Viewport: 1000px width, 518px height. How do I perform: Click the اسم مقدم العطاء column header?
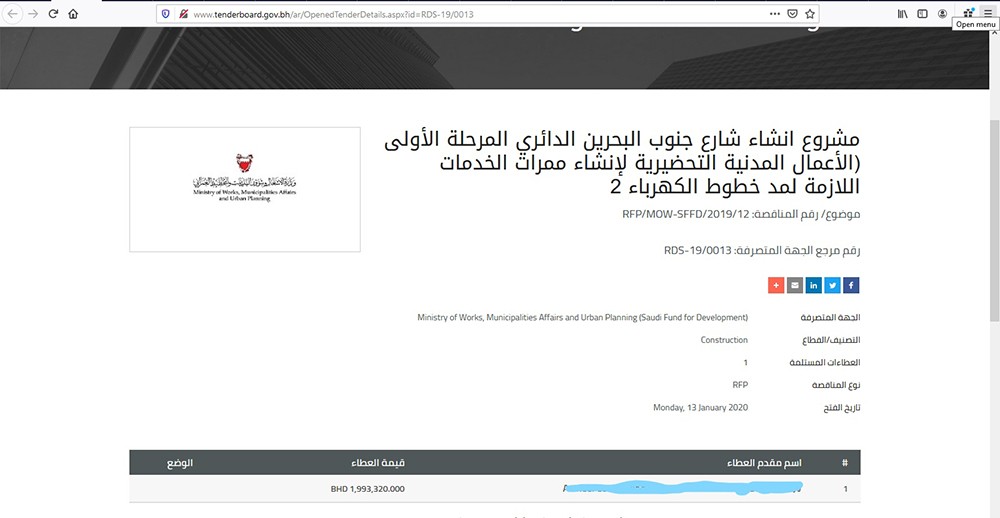tap(764, 463)
